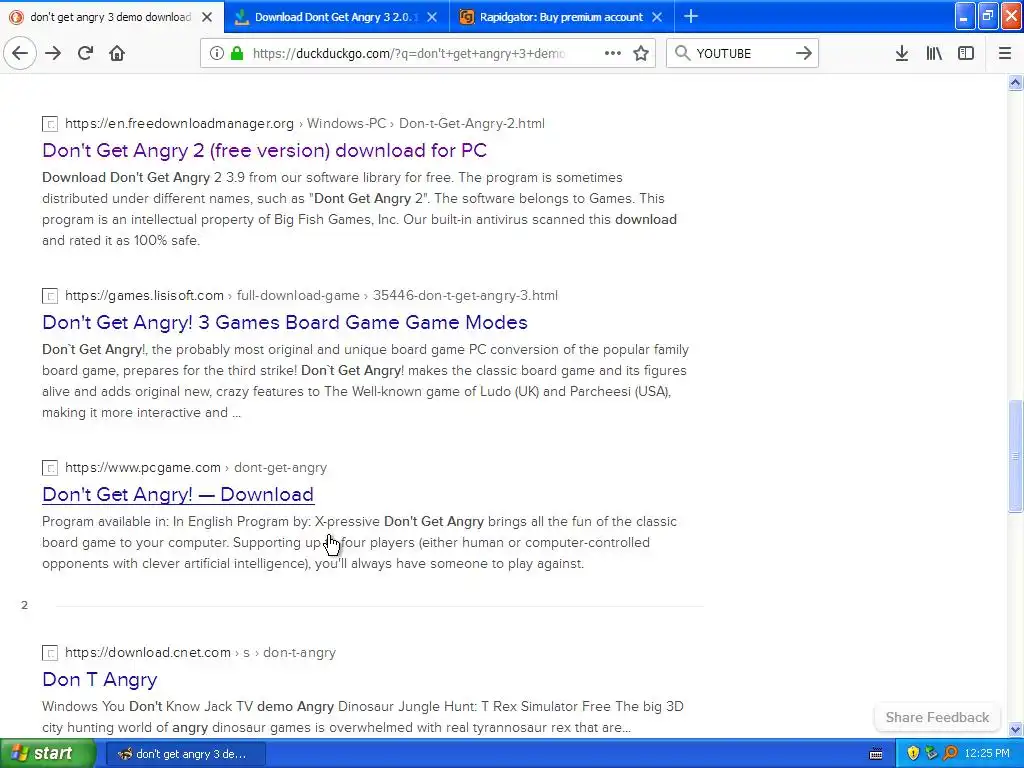Viewport: 1024px width, 768px height.
Task: Open Don't Get Angry 2 free version link
Action: 264,150
